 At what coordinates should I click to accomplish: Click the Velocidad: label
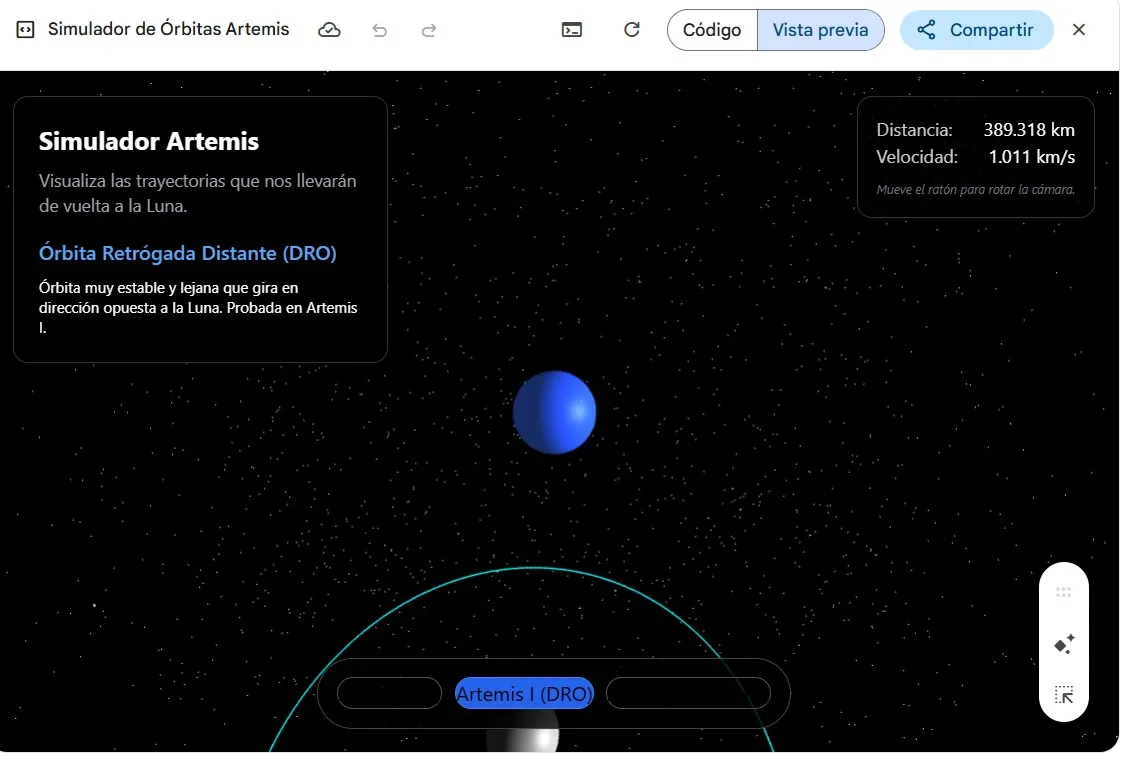[x=917, y=157]
